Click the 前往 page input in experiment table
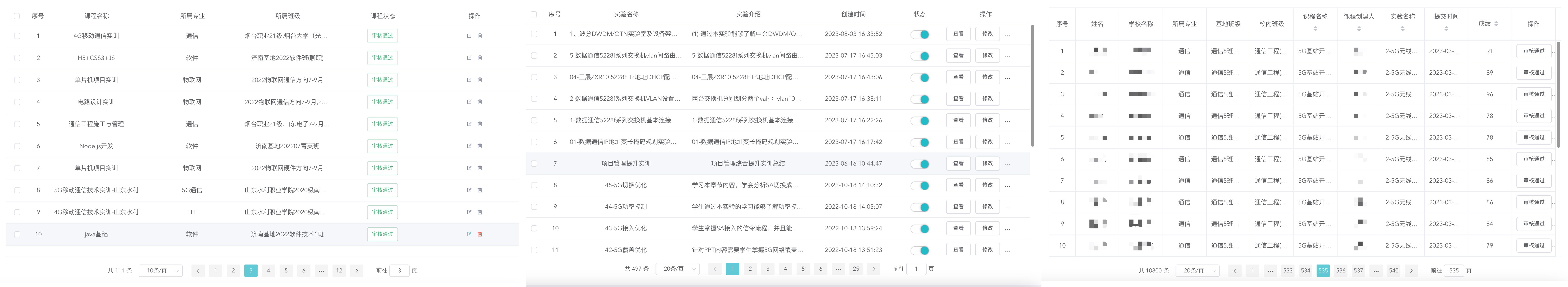The height and width of the screenshot is (287, 1568). click(916, 269)
